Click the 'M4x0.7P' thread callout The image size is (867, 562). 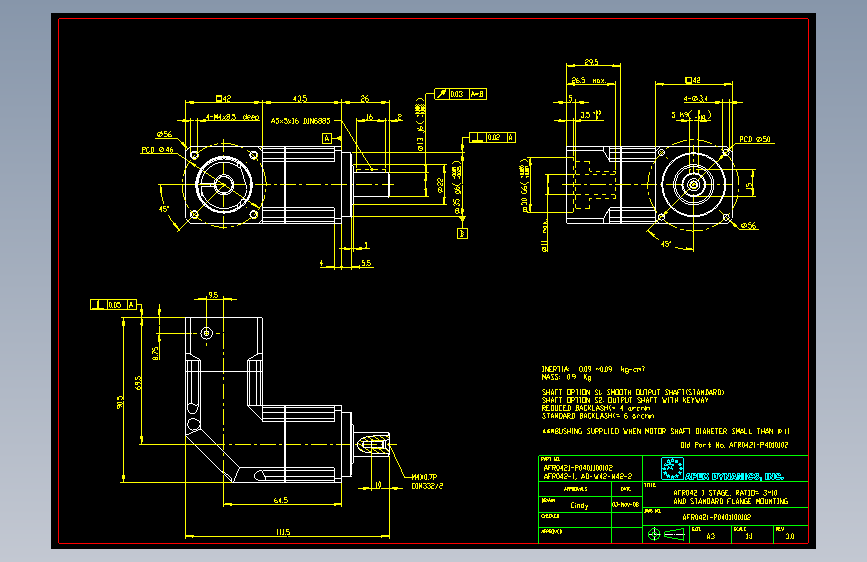(x=424, y=477)
